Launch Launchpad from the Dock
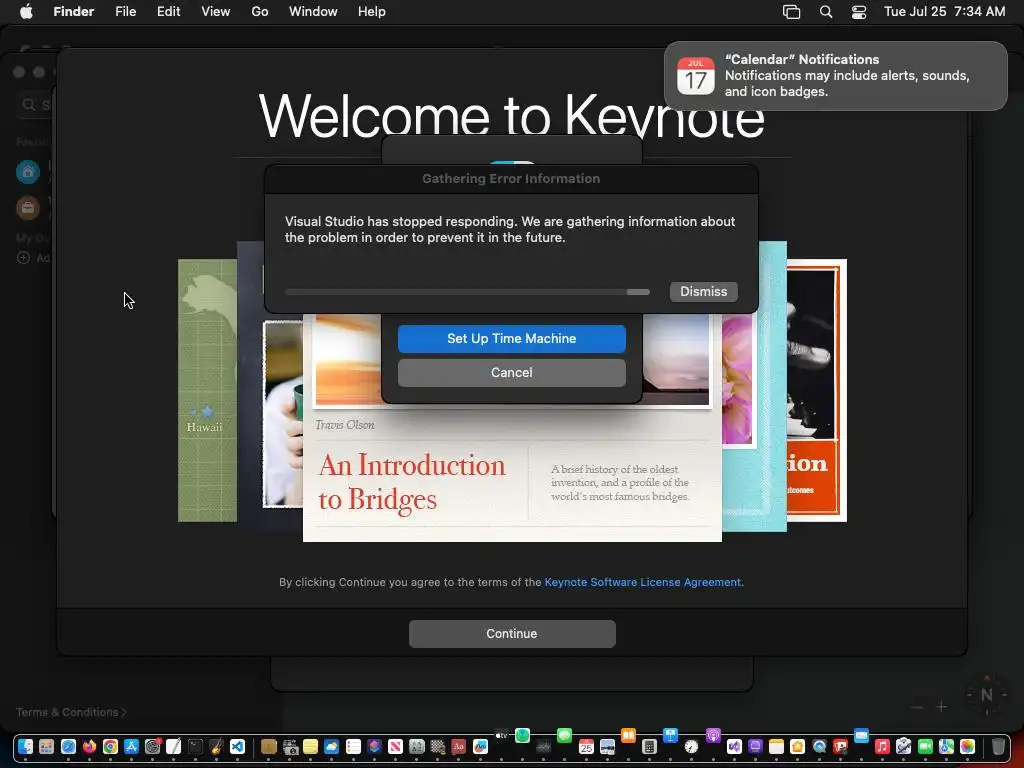Screen dimensions: 1024x768 (46, 746)
